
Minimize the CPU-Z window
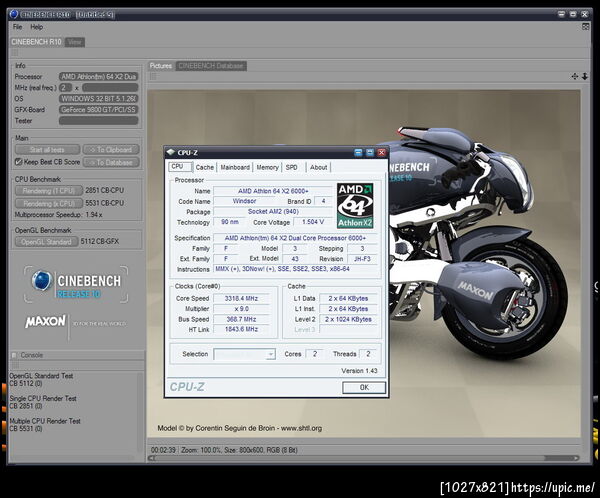click(x=358, y=152)
